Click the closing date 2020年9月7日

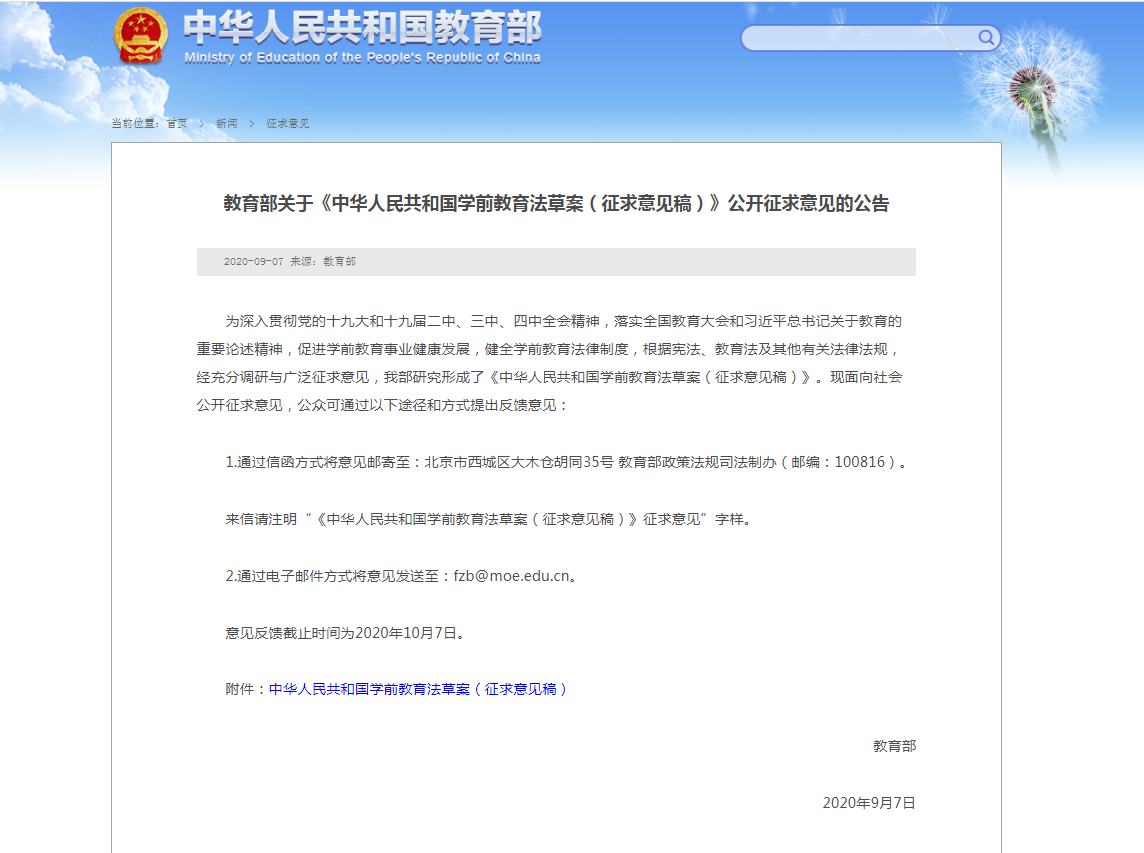click(x=869, y=803)
